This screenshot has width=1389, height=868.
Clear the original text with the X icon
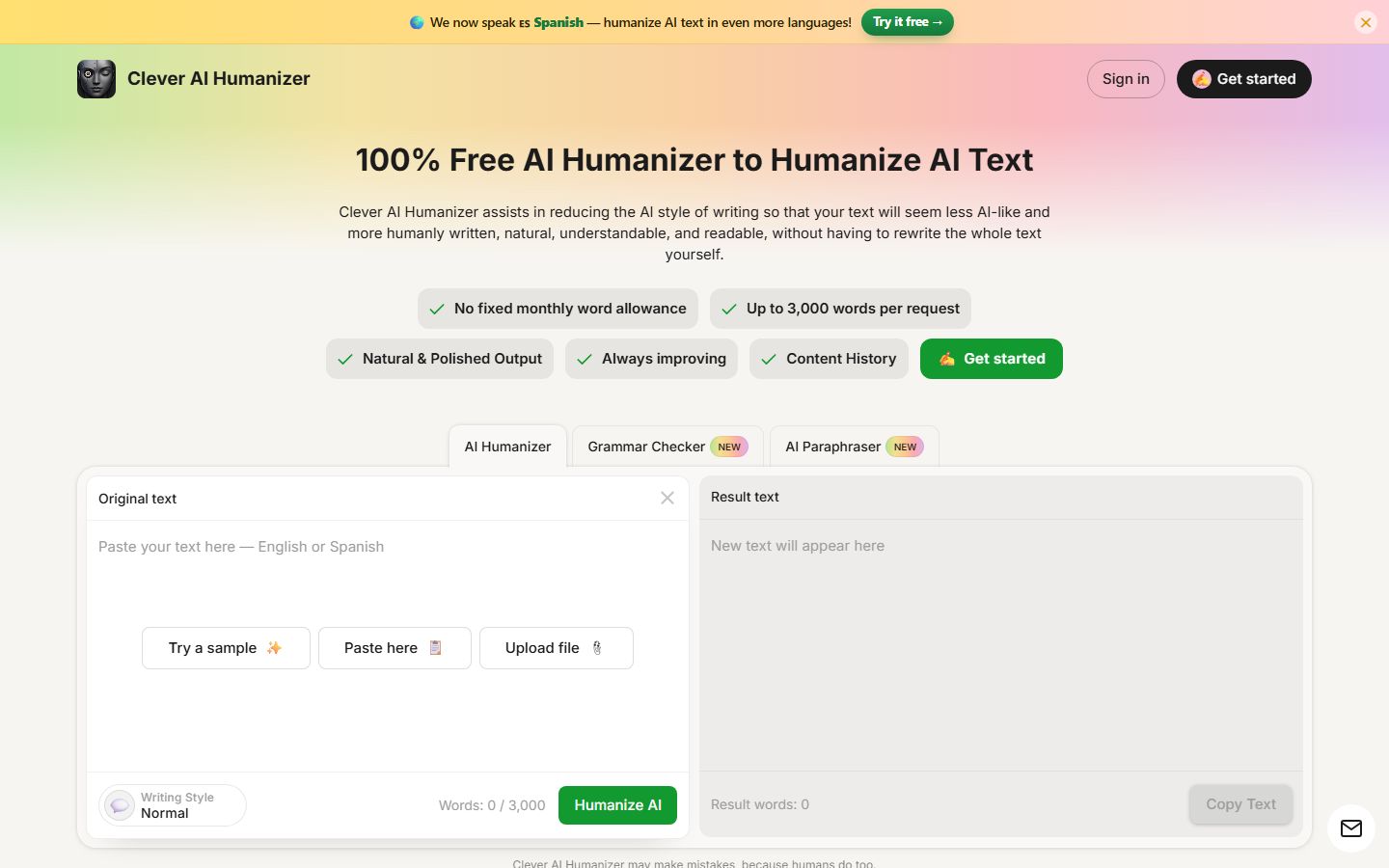[667, 498]
